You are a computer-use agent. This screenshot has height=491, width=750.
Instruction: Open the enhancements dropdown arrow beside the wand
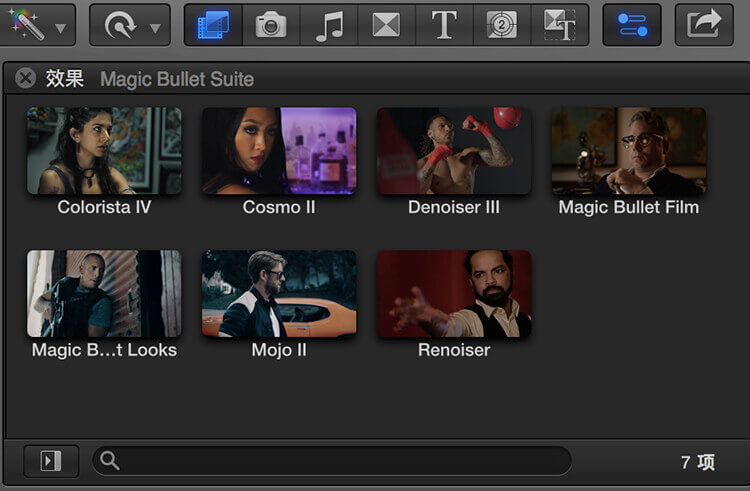60,28
